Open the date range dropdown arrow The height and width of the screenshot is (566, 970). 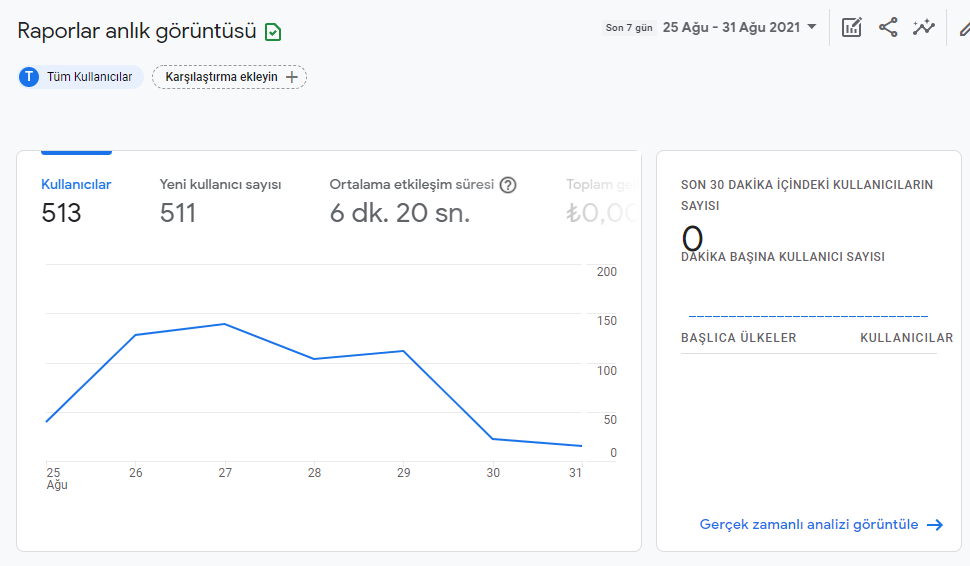(812, 27)
